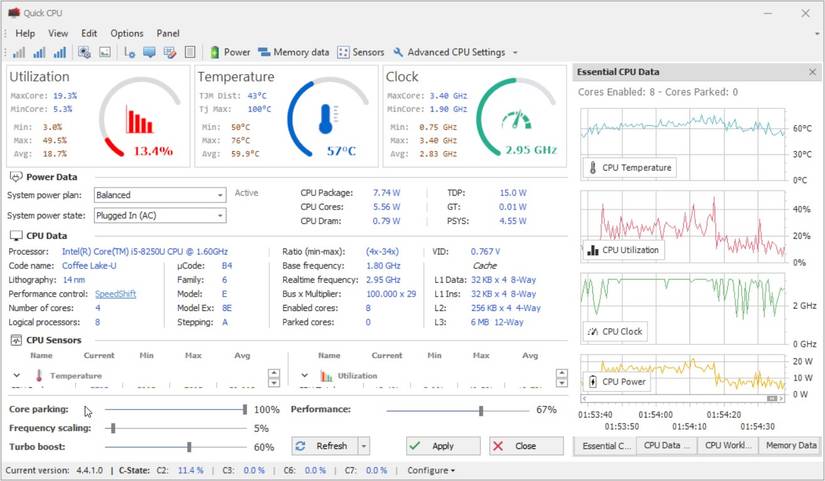
Task: Open the Configure dropdown in status bar
Action: click(x=431, y=470)
